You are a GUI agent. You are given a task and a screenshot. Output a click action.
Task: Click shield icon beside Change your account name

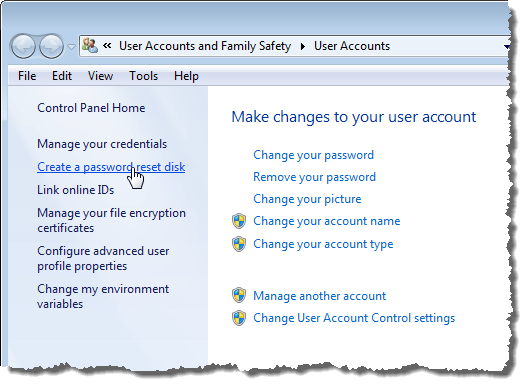pyautogui.click(x=239, y=221)
